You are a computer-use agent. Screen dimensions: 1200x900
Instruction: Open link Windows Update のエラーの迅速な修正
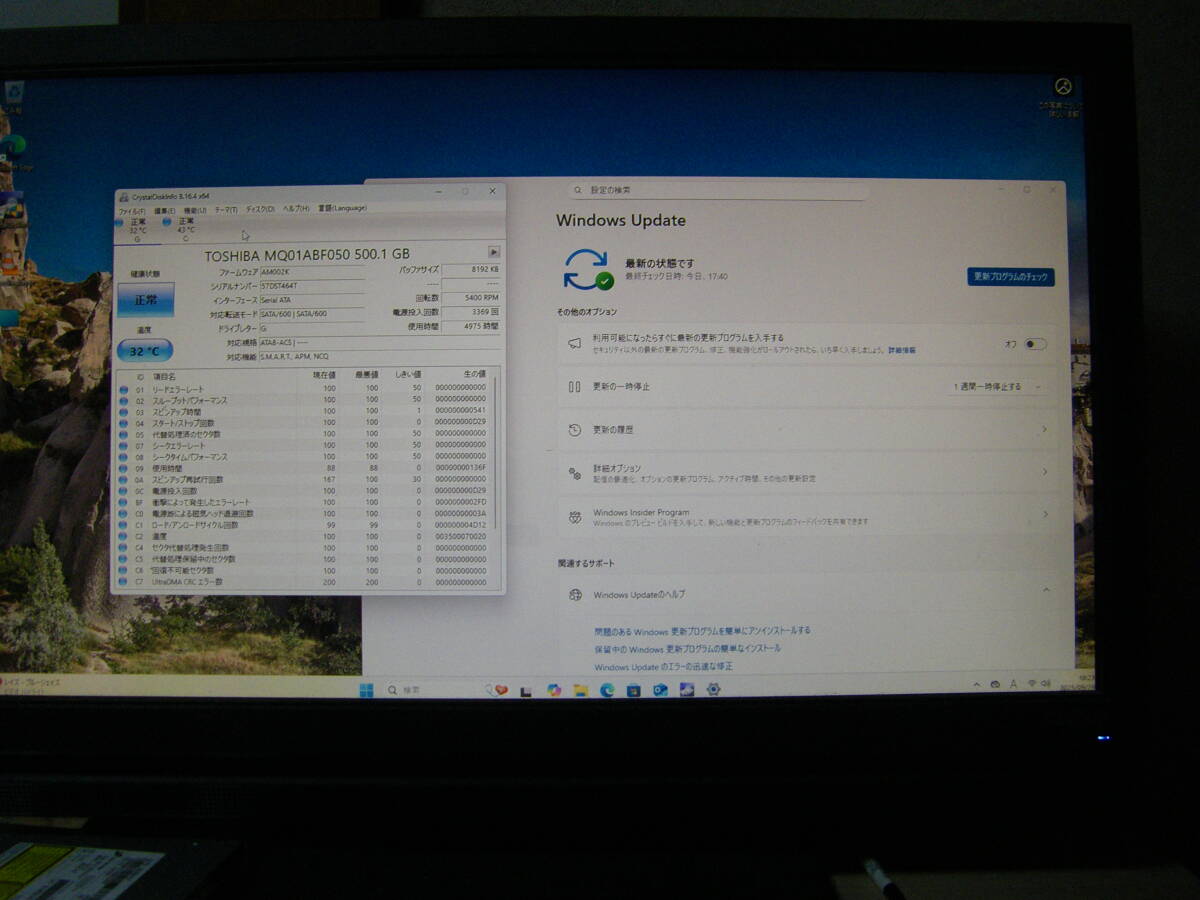click(663, 667)
